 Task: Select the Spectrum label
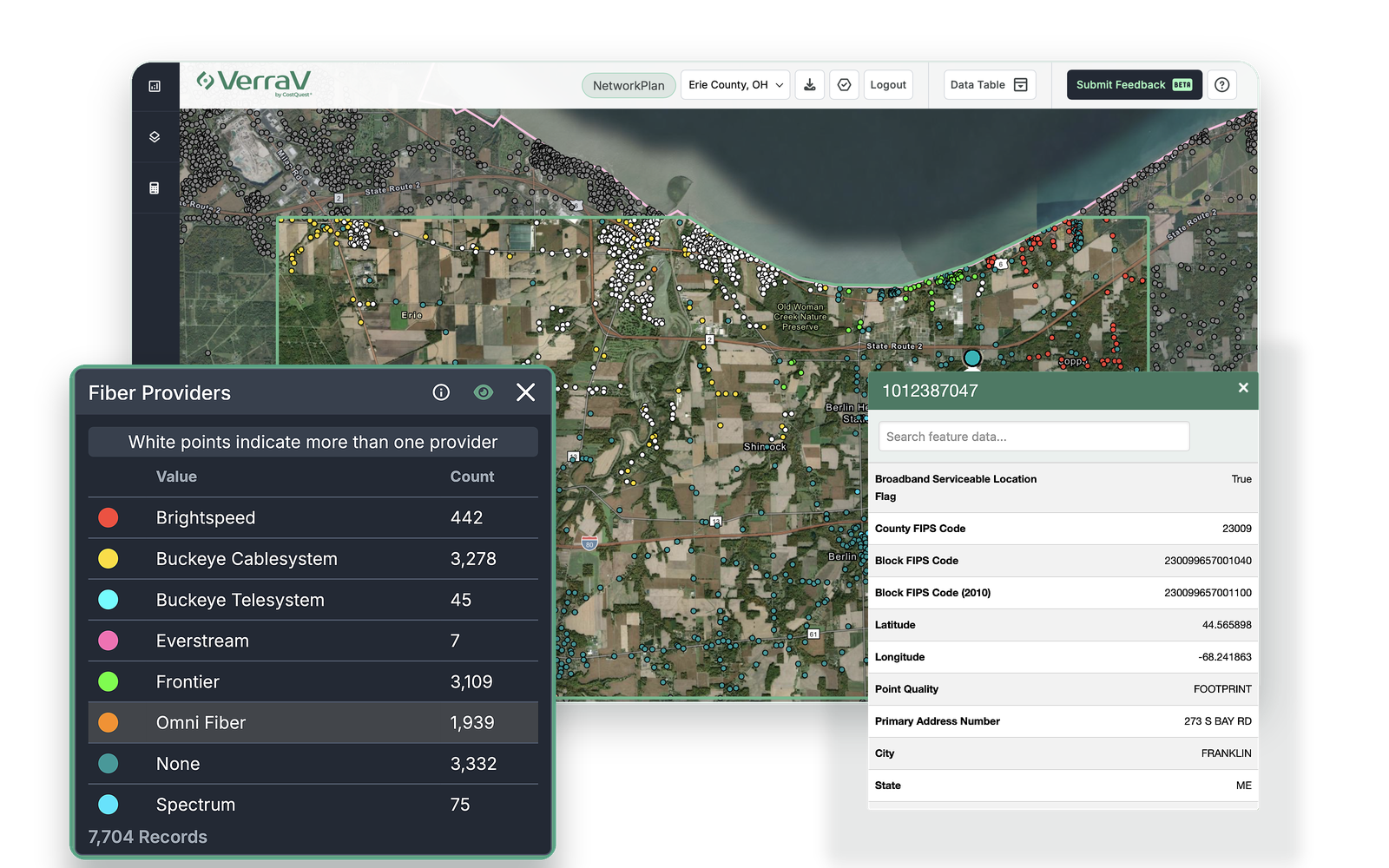tap(195, 805)
